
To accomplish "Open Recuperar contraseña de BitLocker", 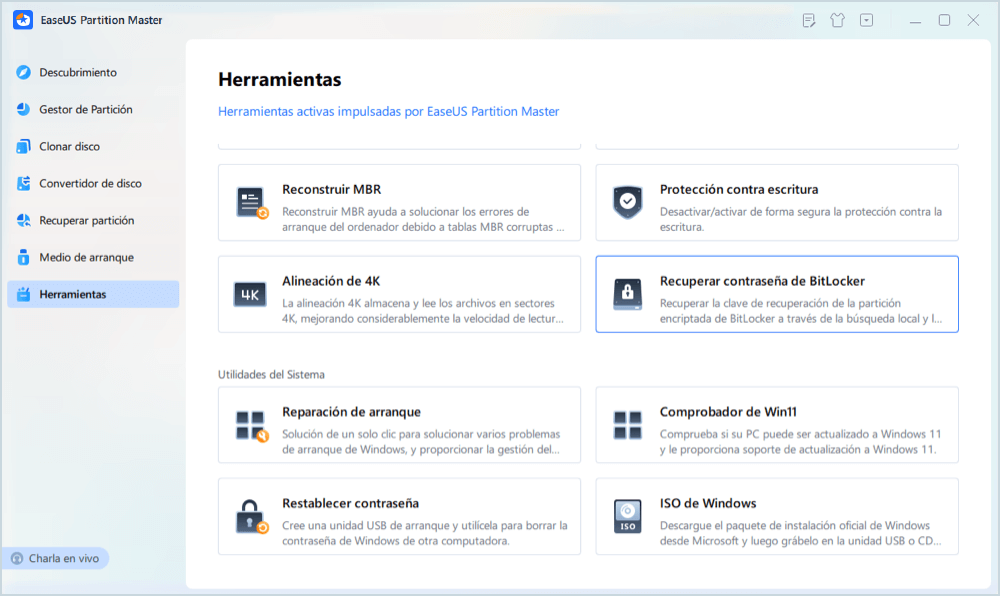I will pyautogui.click(x=777, y=294).
